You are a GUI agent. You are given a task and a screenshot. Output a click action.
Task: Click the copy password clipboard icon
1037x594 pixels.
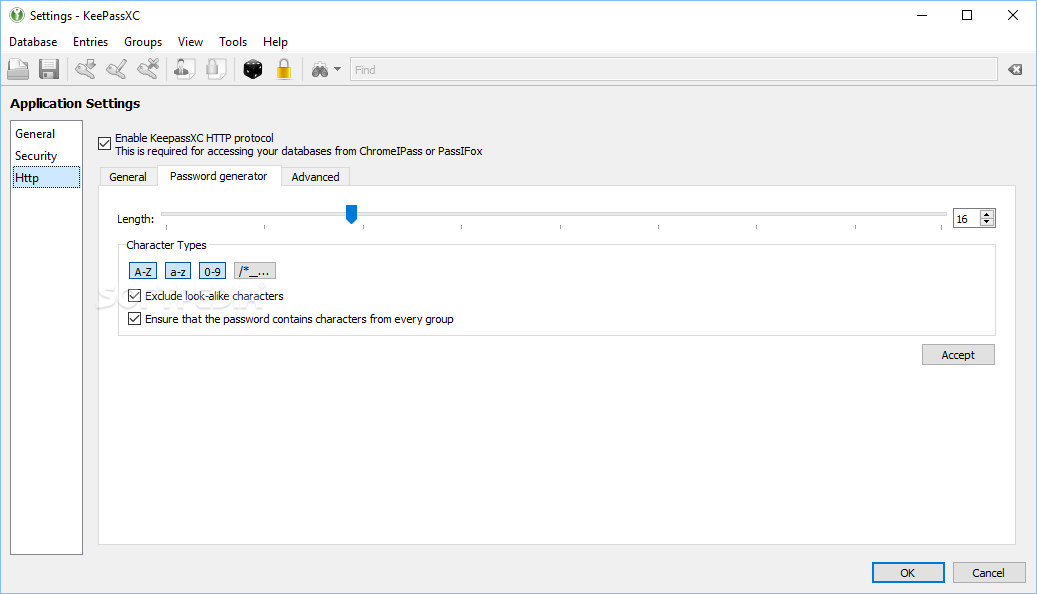point(216,69)
